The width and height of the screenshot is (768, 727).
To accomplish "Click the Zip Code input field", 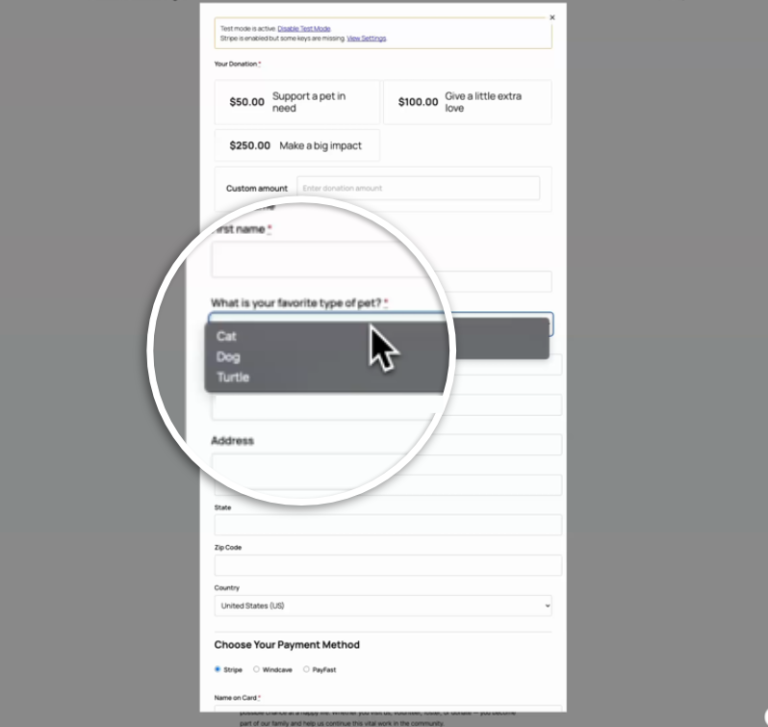I will (388, 565).
